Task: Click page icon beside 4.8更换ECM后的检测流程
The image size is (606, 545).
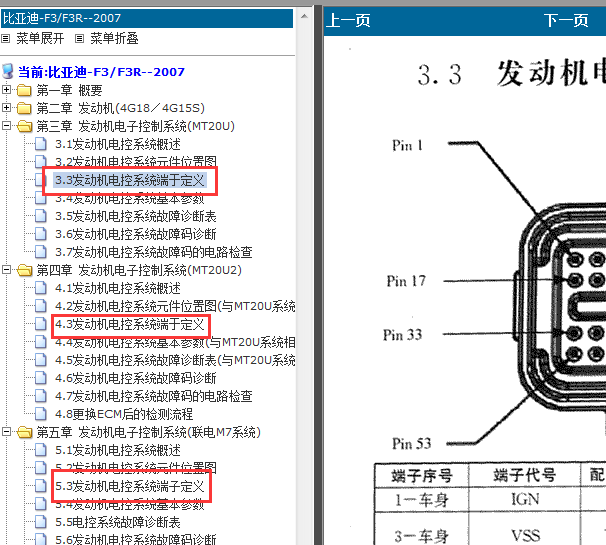Action: (41, 414)
